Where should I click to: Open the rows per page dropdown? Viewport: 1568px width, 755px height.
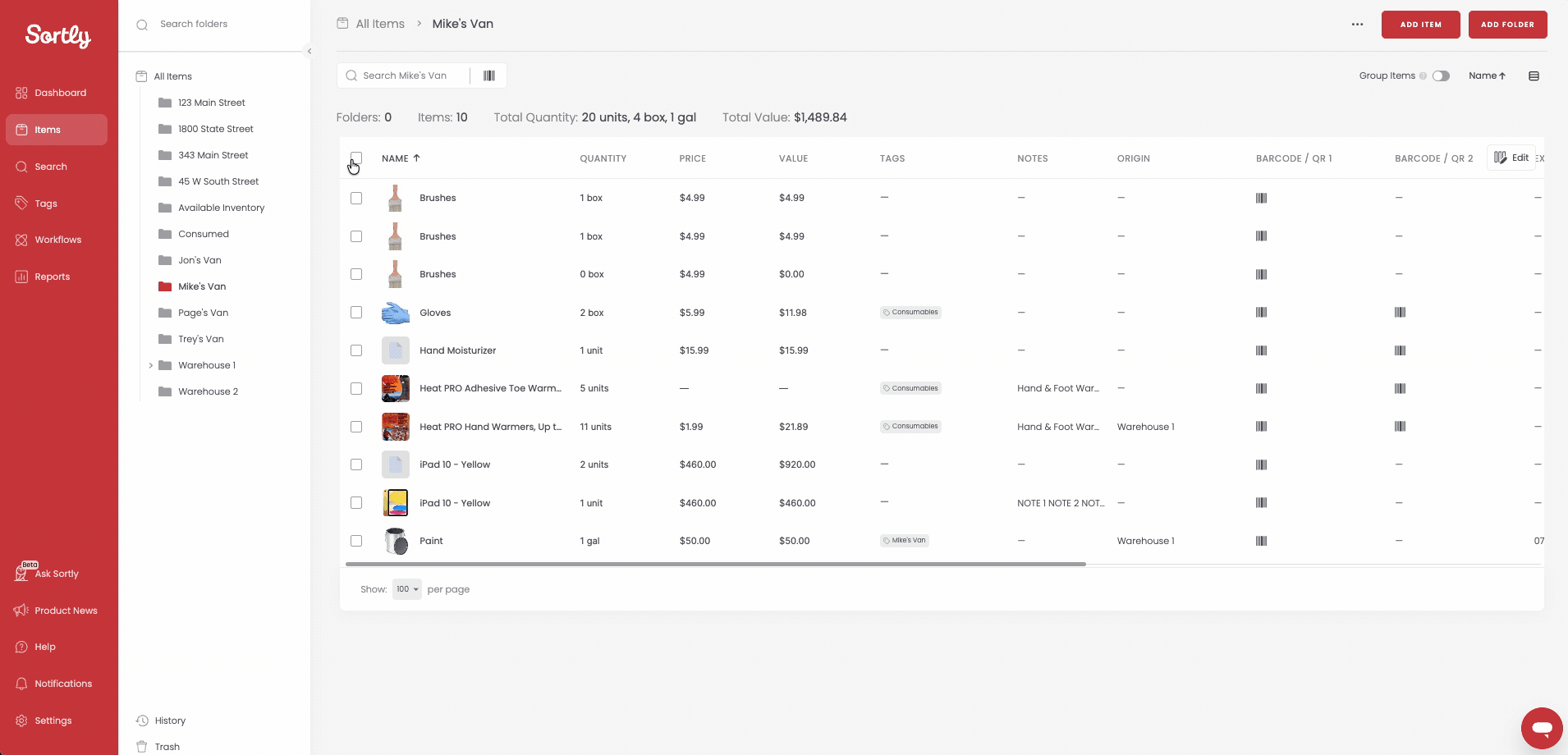[x=406, y=589]
